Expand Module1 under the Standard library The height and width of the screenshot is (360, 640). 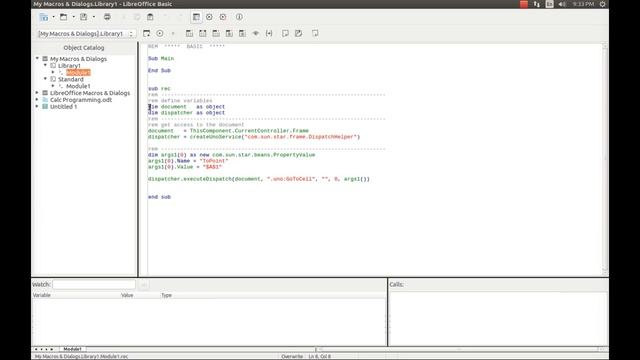click(x=53, y=86)
